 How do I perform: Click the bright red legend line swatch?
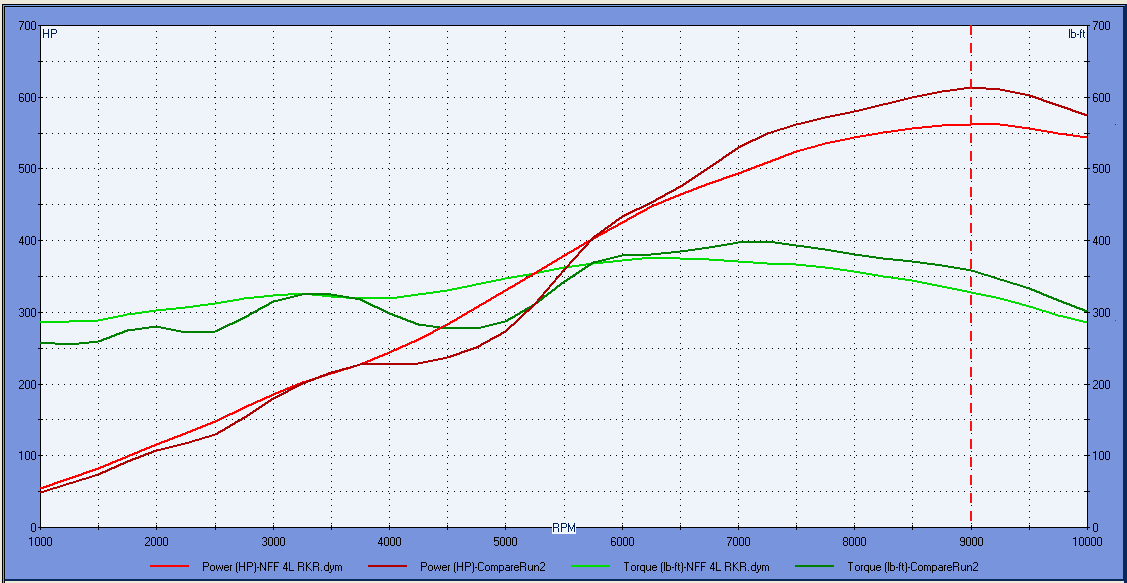(x=172, y=566)
